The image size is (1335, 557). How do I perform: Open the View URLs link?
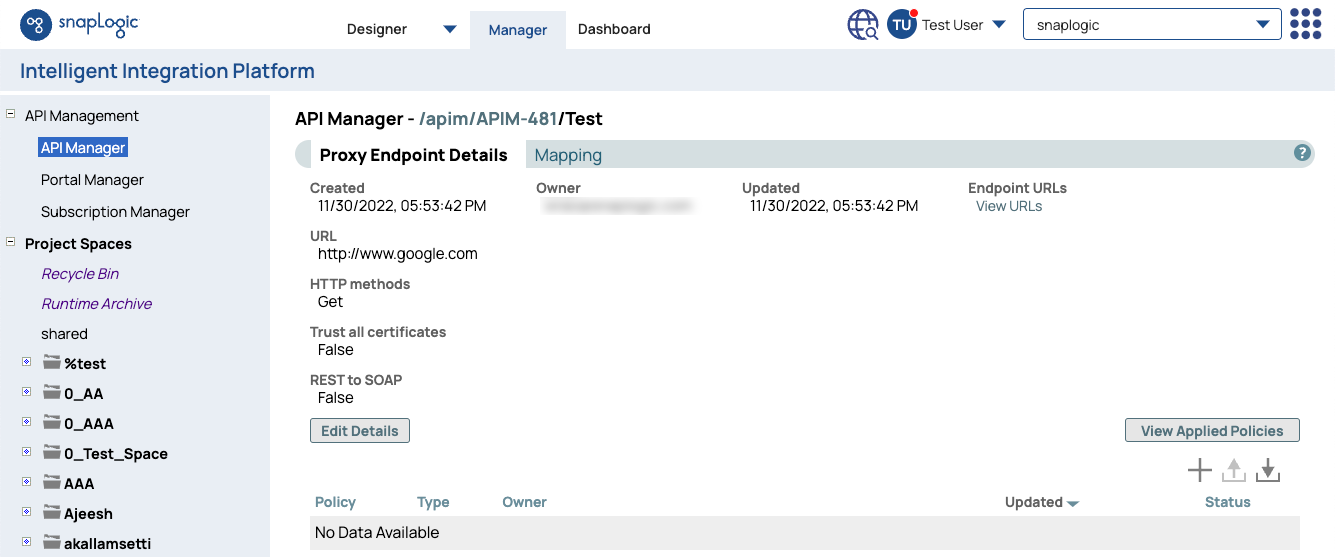1009,206
